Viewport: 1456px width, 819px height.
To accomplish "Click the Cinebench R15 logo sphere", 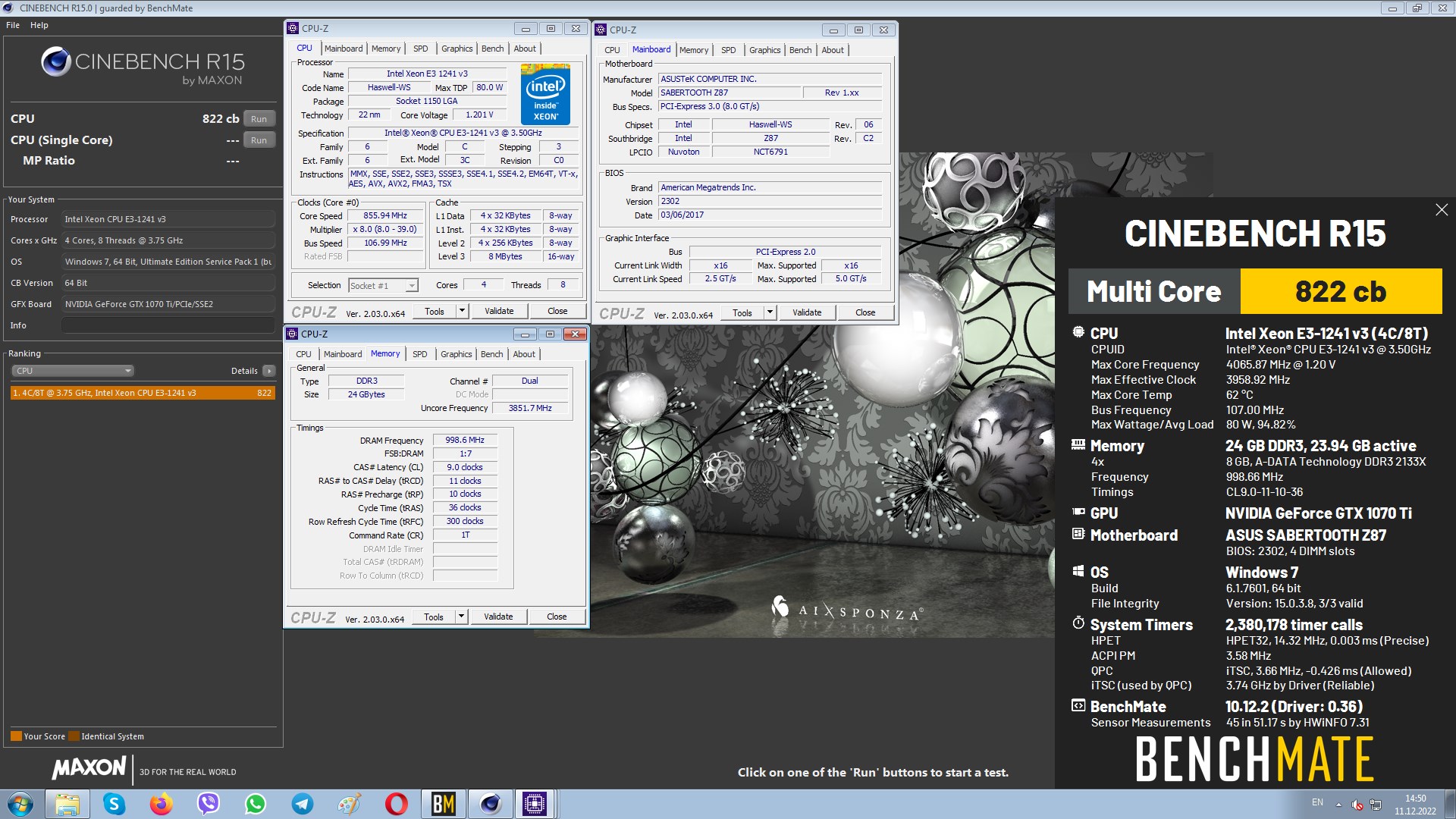I will pos(56,62).
